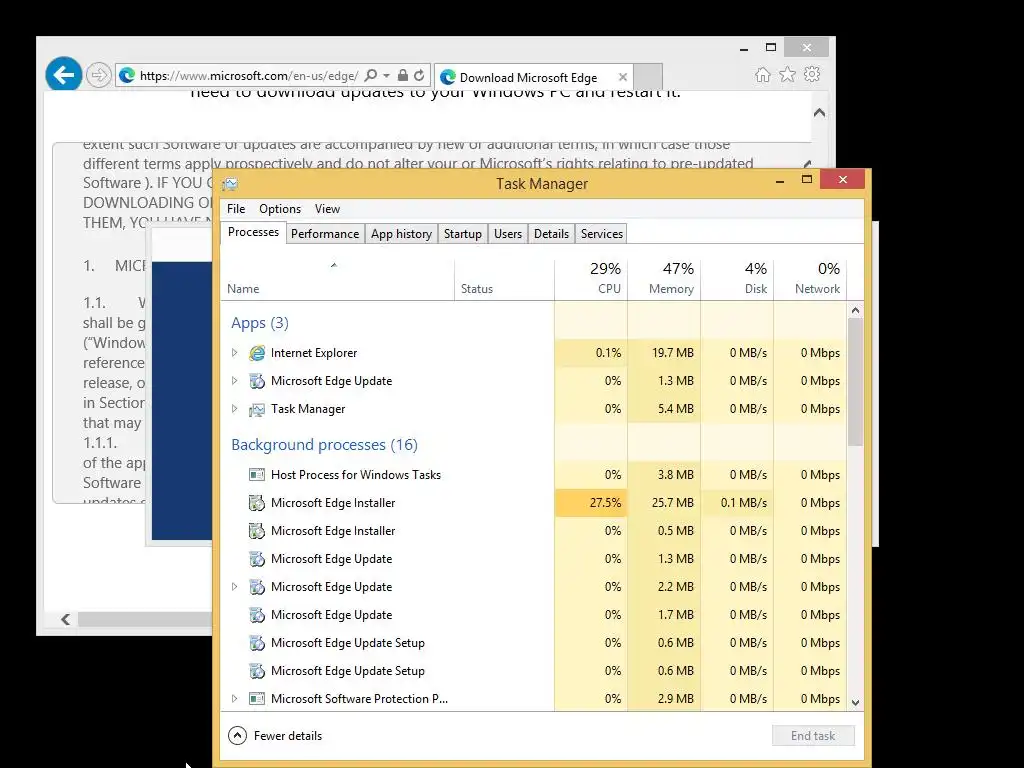Image resolution: width=1024 pixels, height=768 pixels.
Task: Open the File menu in Task Manager
Action: 236,209
